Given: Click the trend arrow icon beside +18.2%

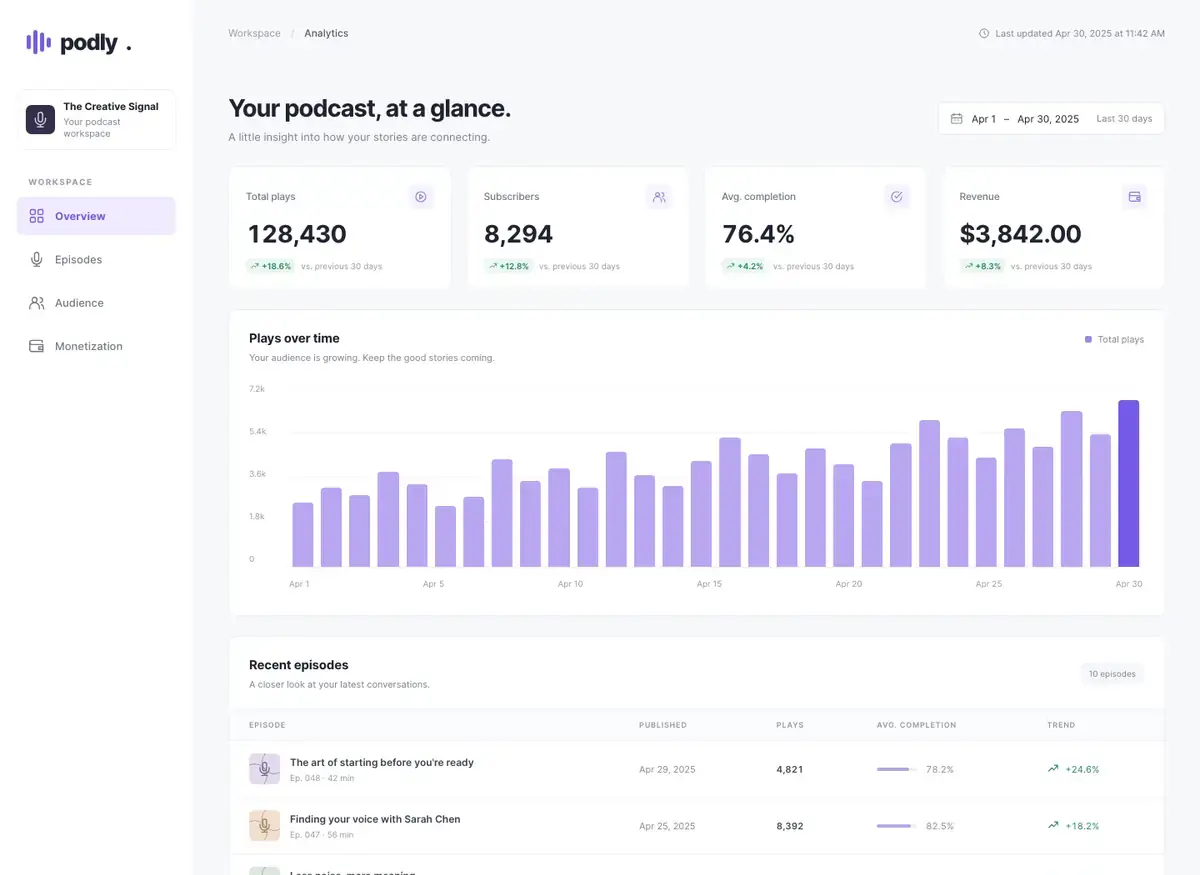Looking at the screenshot, I should pyautogui.click(x=1053, y=826).
